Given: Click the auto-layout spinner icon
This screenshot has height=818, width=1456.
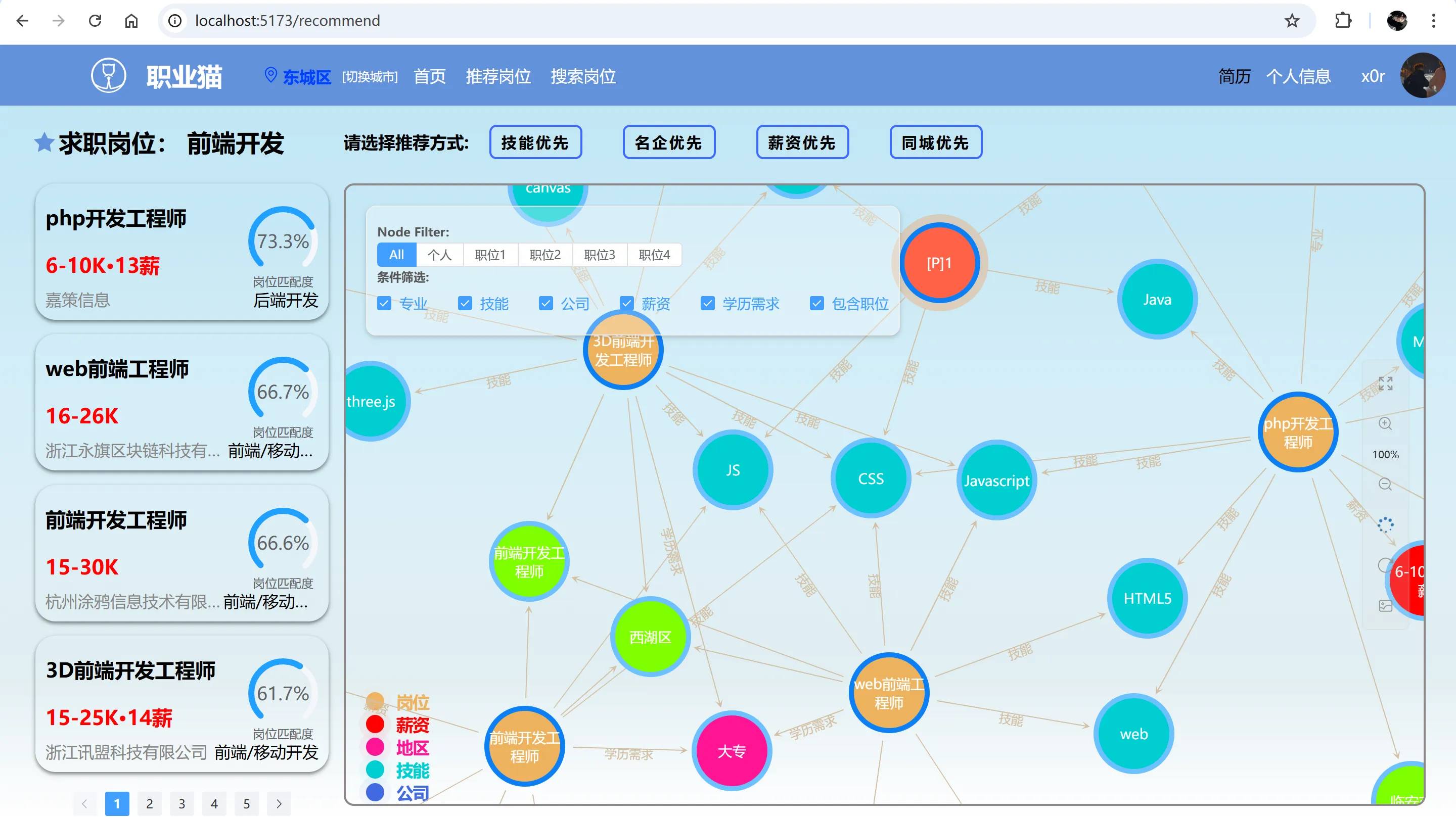Looking at the screenshot, I should coord(1385,525).
